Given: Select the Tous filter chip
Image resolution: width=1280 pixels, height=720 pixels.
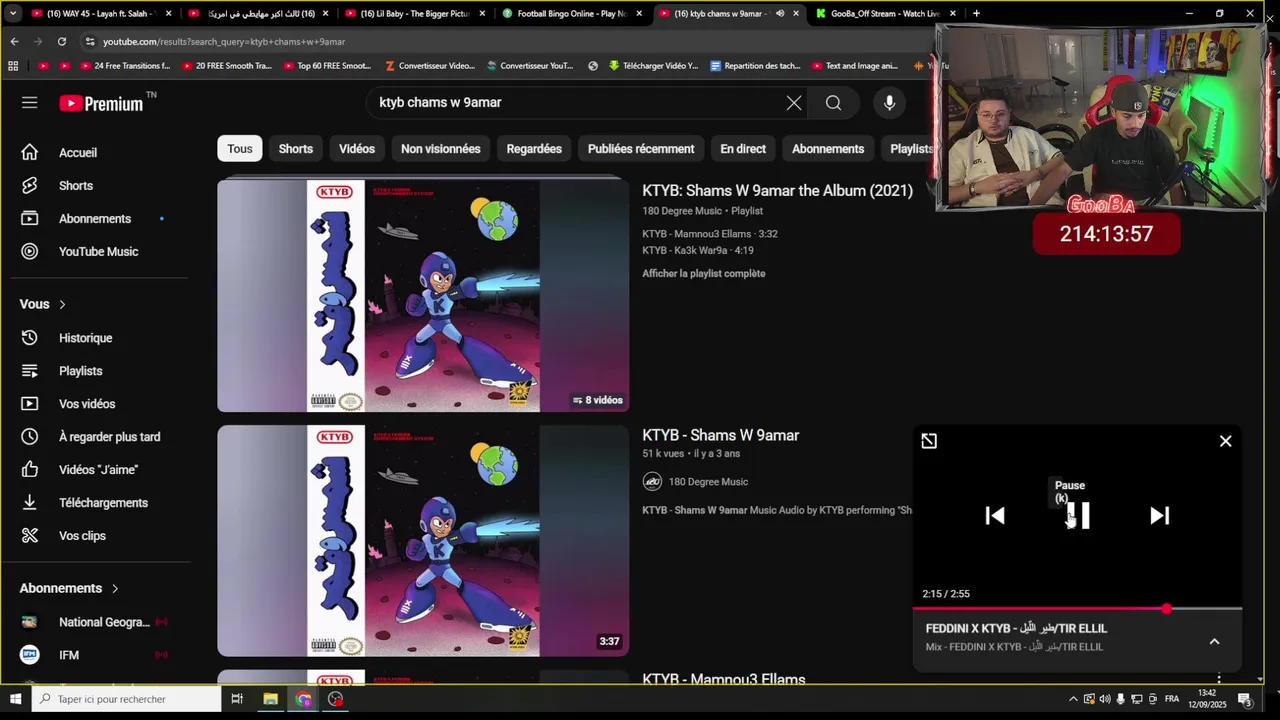Looking at the screenshot, I should click(x=240, y=149).
